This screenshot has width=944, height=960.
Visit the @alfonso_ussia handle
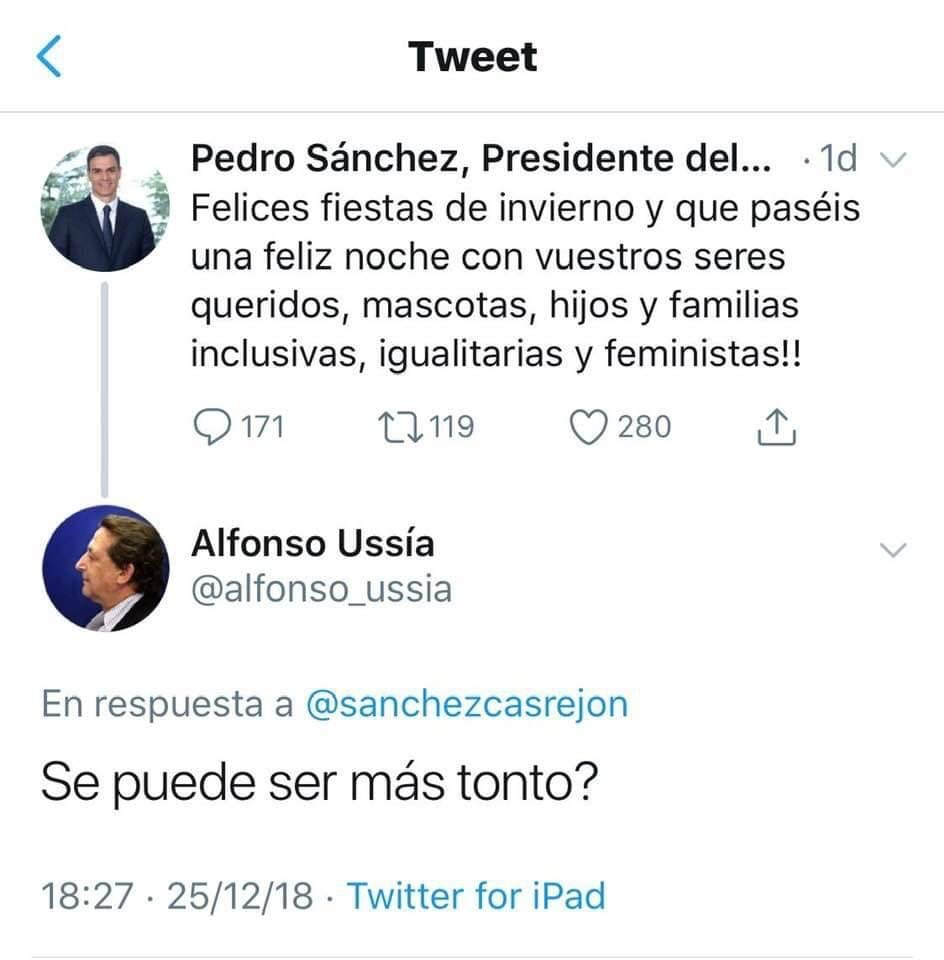pos(321,589)
